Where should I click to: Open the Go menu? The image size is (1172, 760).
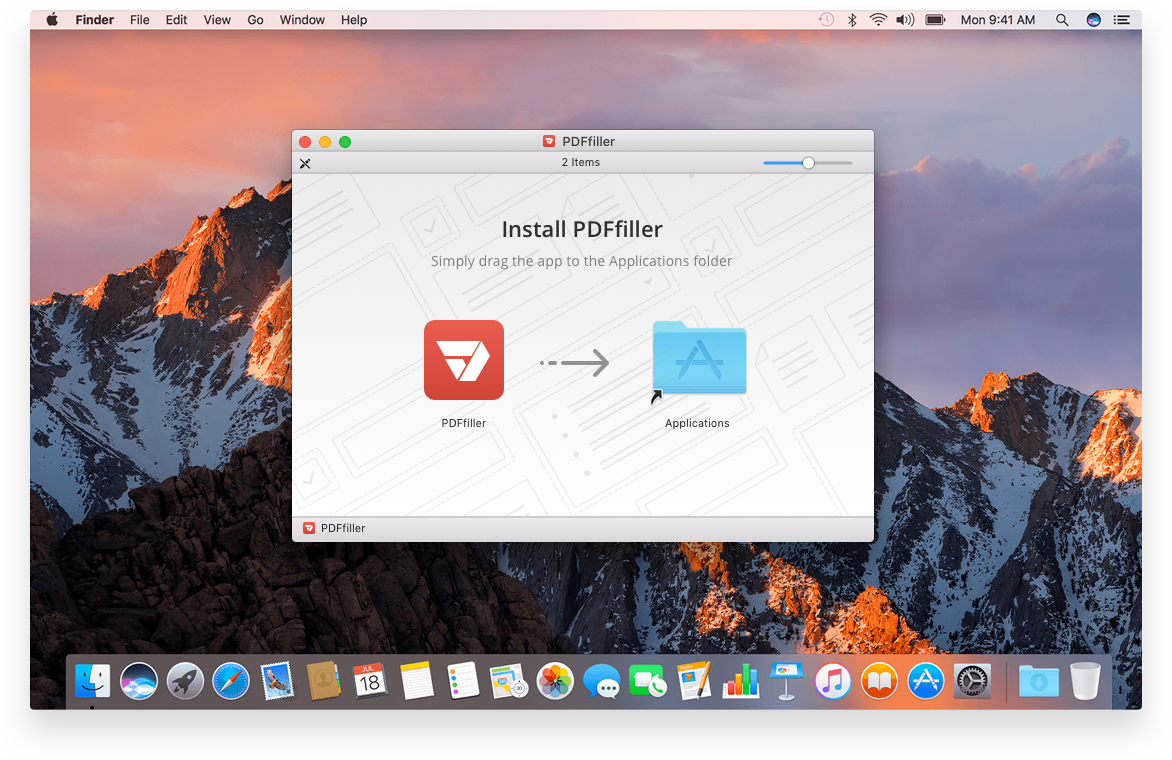(255, 20)
